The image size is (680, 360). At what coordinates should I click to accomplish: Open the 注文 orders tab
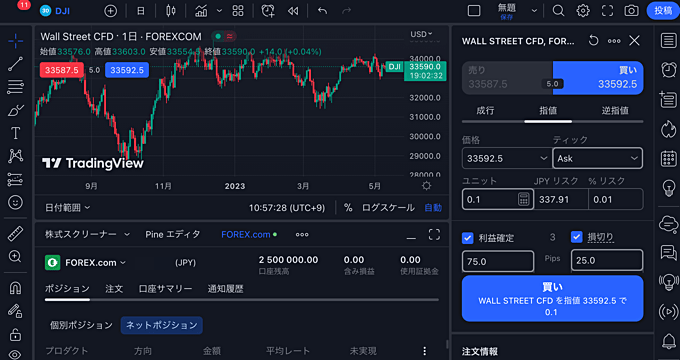tap(114, 289)
